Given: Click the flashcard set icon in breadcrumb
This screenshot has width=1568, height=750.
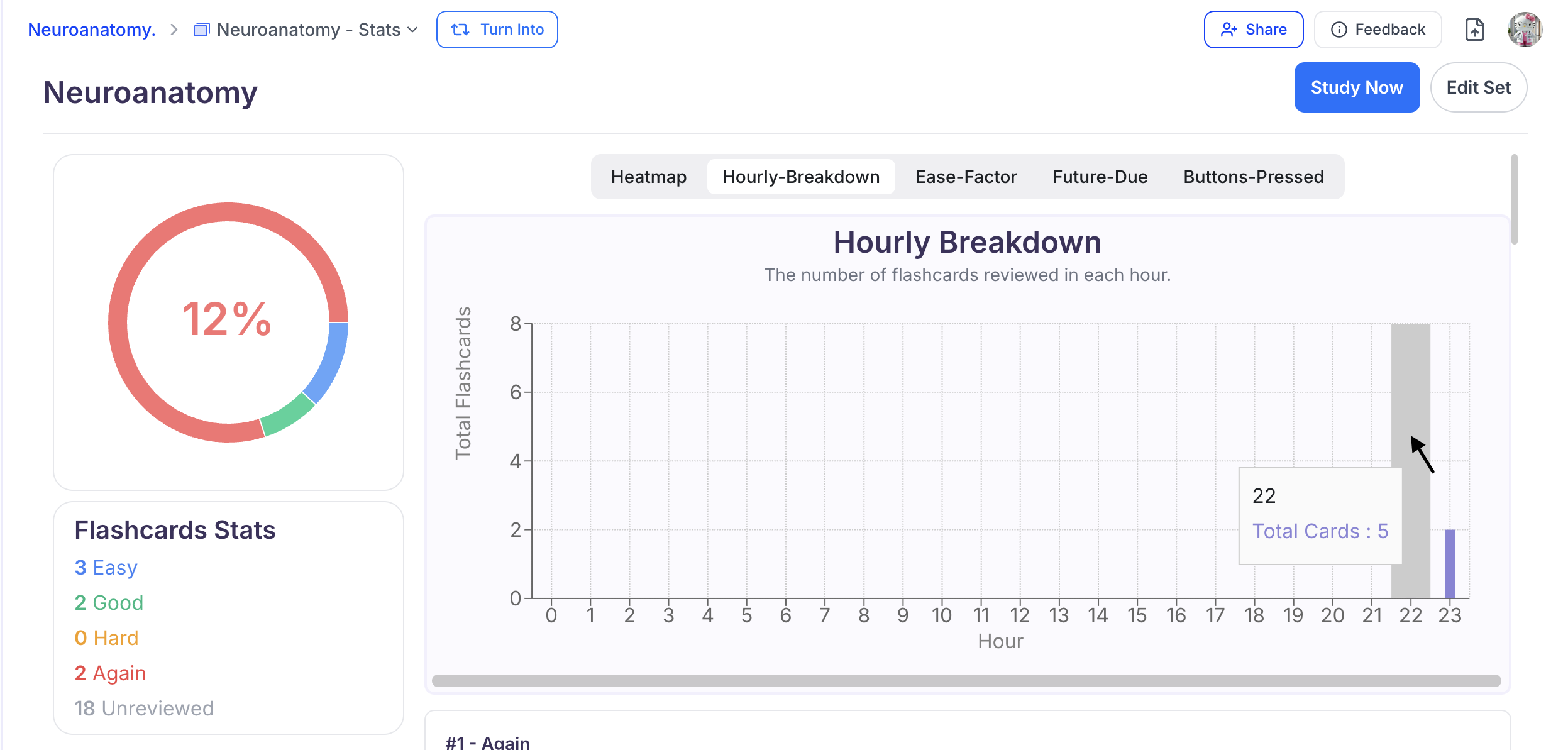Looking at the screenshot, I should coord(201,30).
